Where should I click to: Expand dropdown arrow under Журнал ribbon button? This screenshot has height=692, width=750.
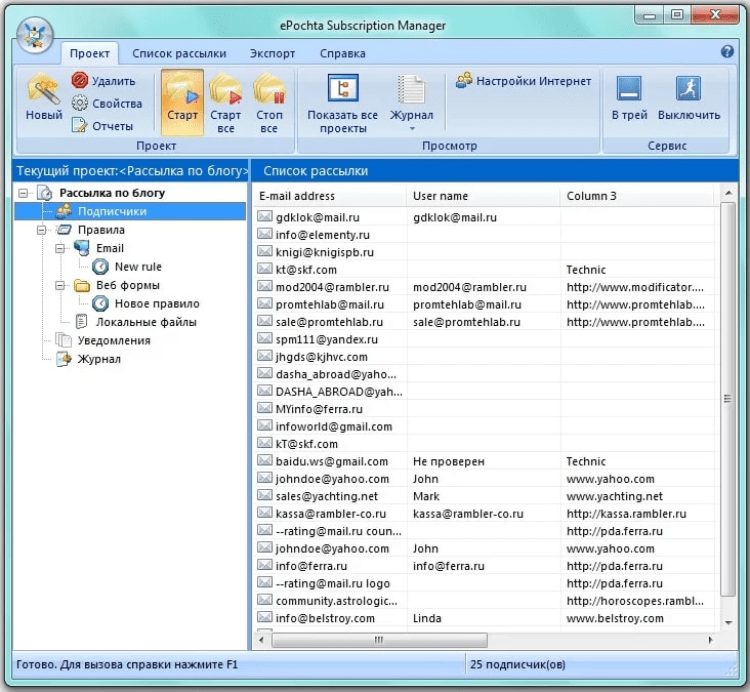pos(412,129)
